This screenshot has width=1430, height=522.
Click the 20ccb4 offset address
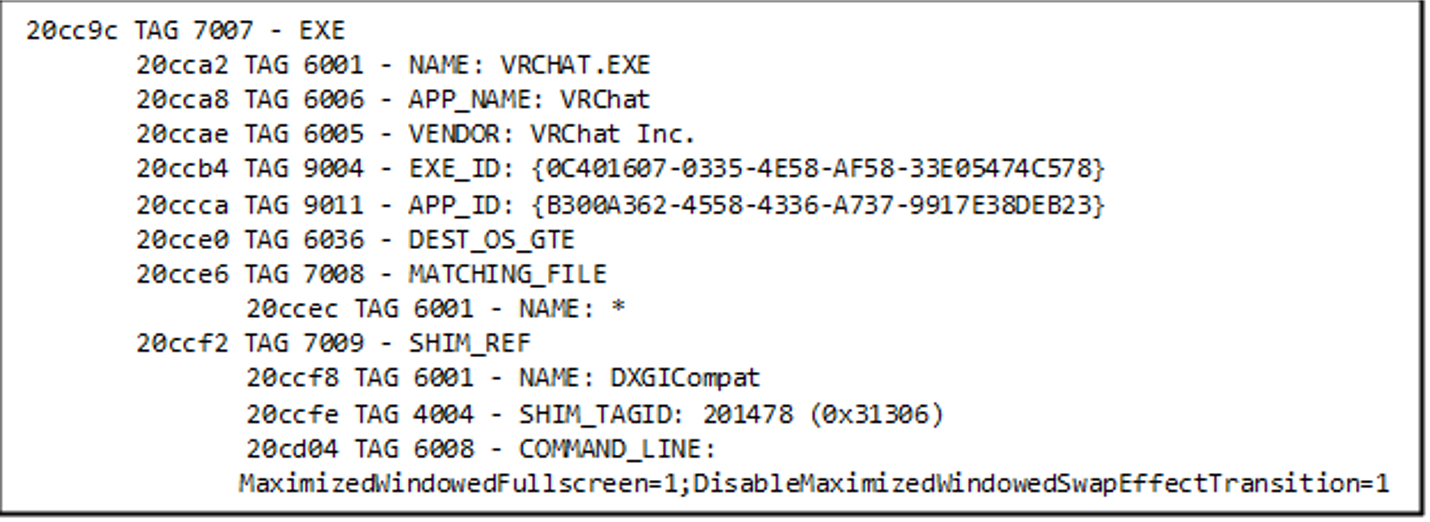pos(181,170)
